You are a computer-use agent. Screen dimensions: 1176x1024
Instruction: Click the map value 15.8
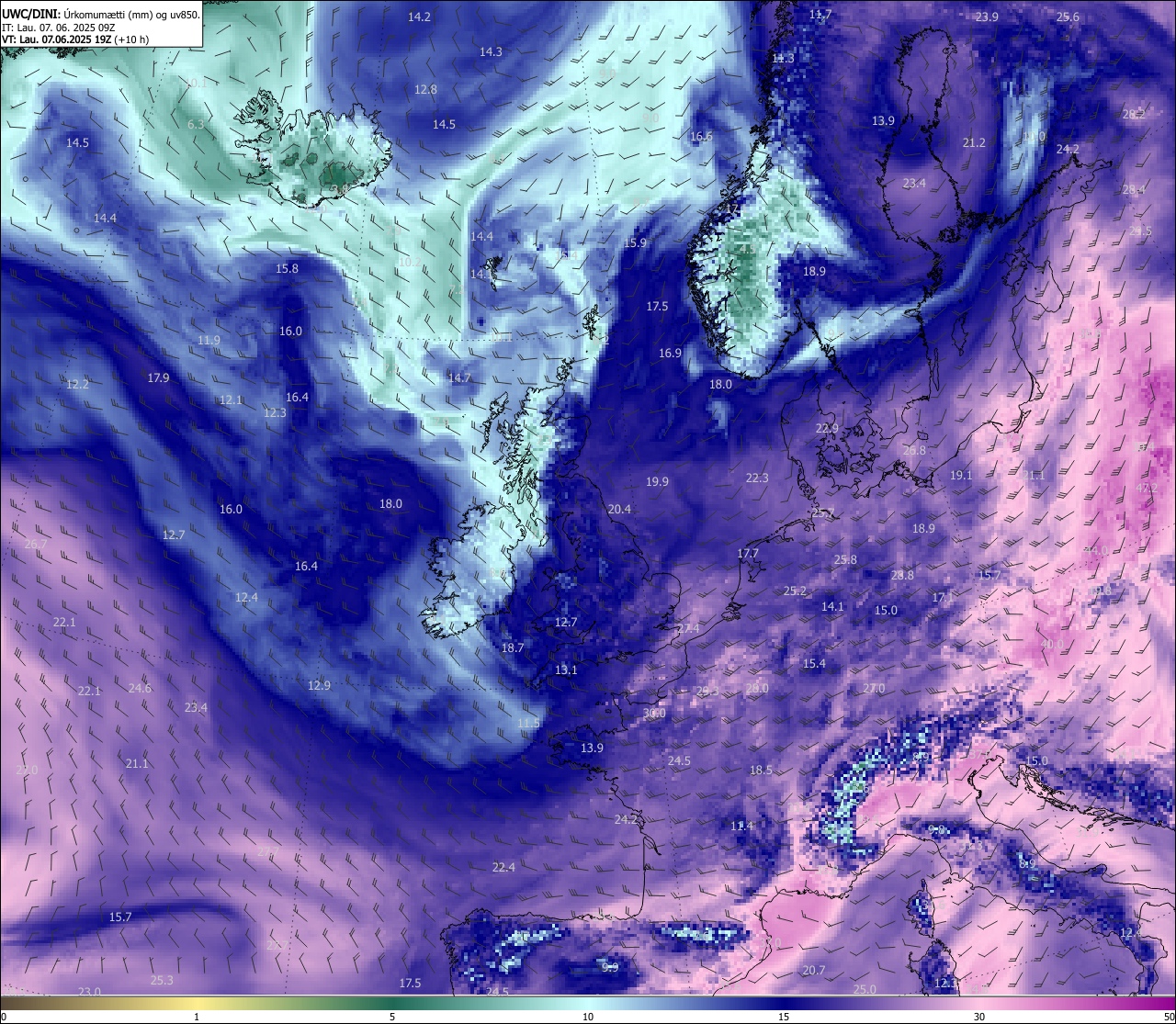coord(287,269)
